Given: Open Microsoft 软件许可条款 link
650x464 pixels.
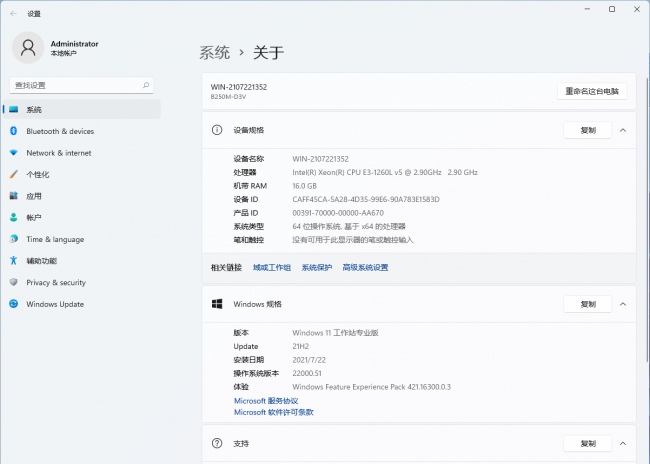Looking at the screenshot, I should [x=274, y=412].
